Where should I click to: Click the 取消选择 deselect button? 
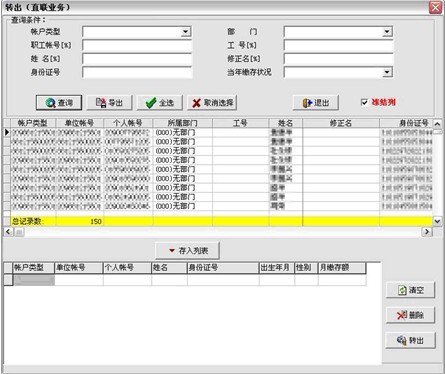coord(212,103)
